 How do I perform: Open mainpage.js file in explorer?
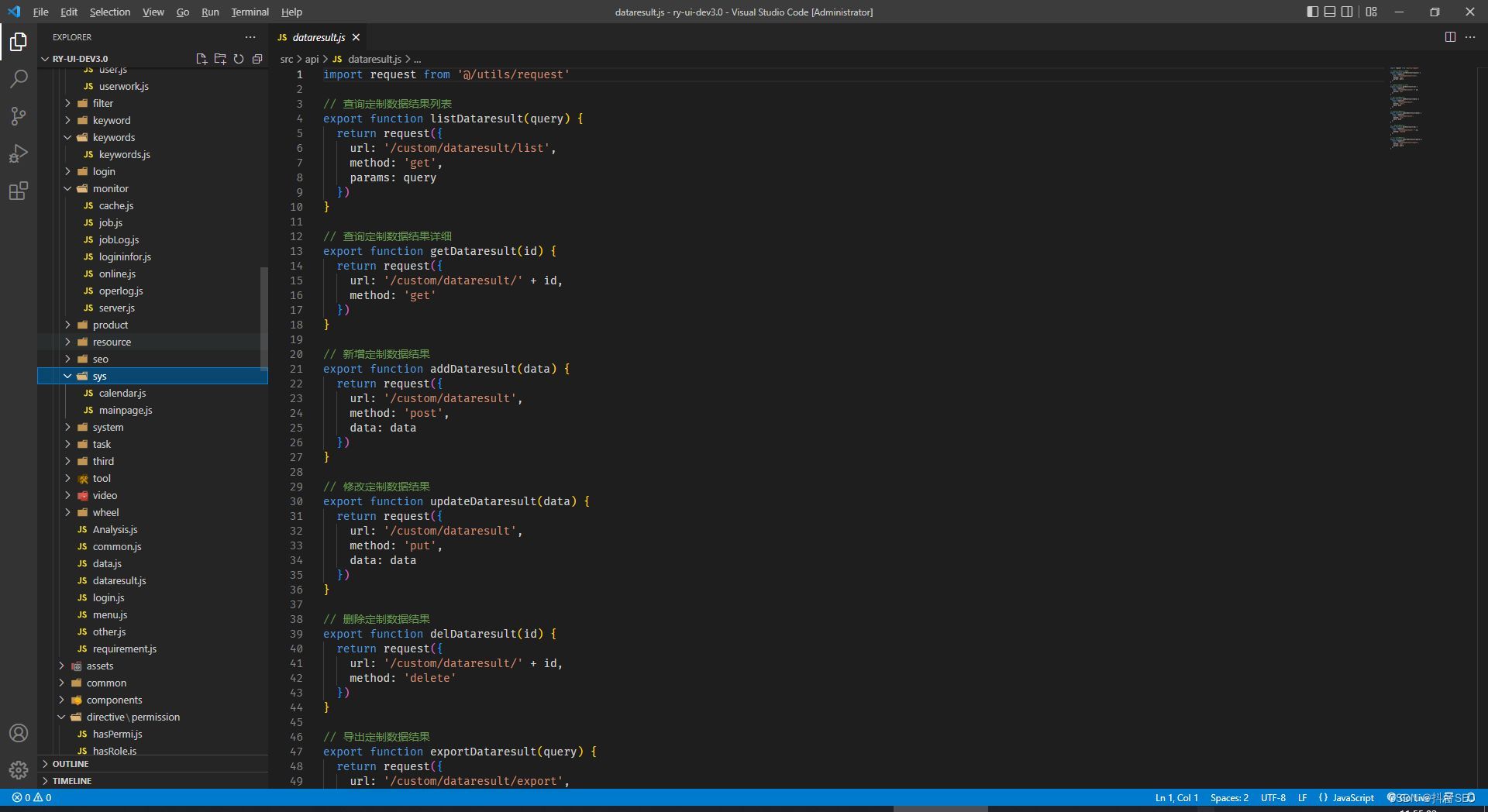tap(126, 411)
